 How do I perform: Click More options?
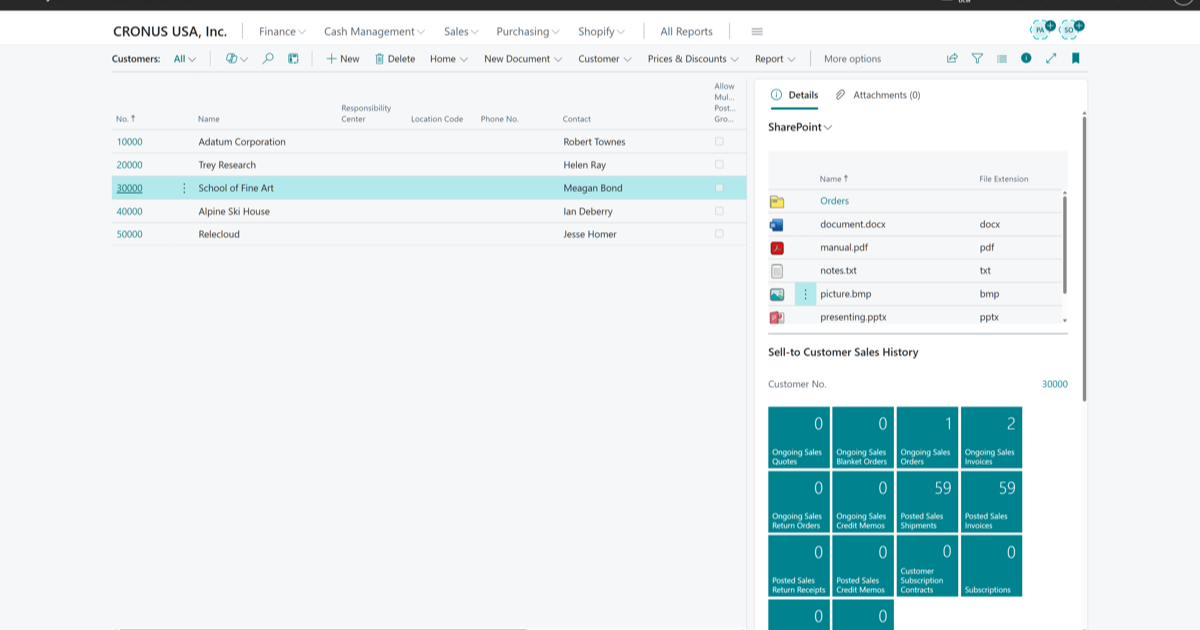point(852,59)
